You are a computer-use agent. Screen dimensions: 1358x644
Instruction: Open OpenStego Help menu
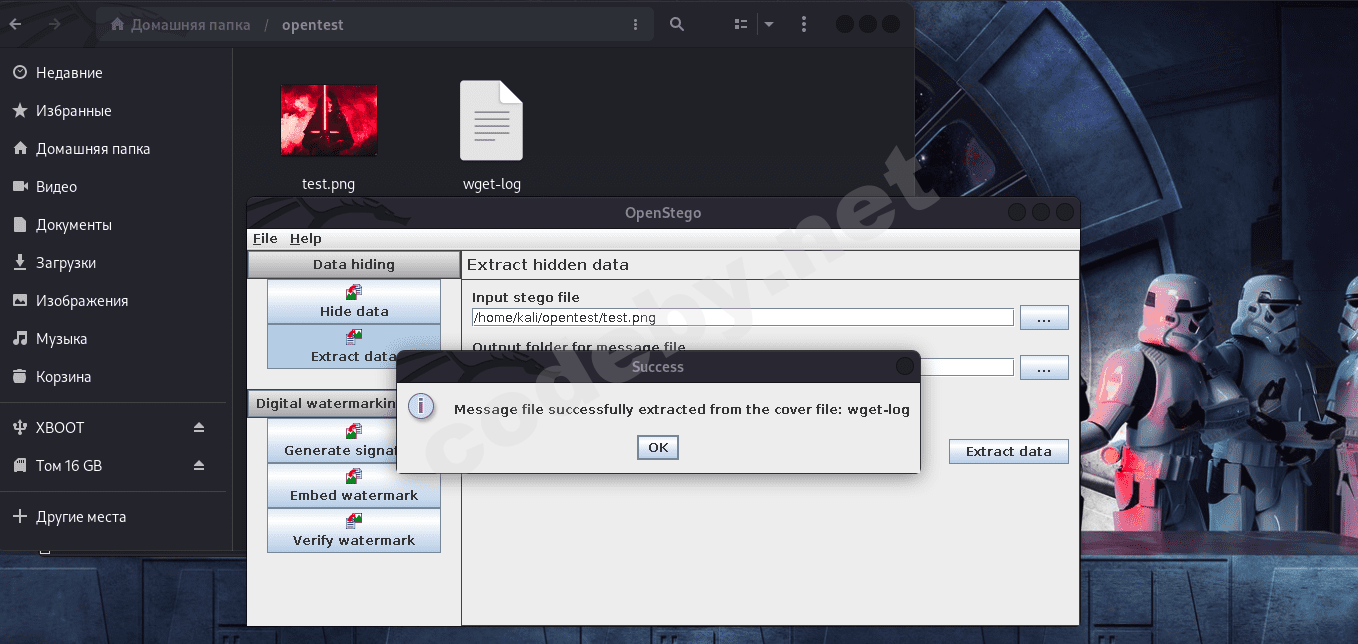[x=306, y=239]
